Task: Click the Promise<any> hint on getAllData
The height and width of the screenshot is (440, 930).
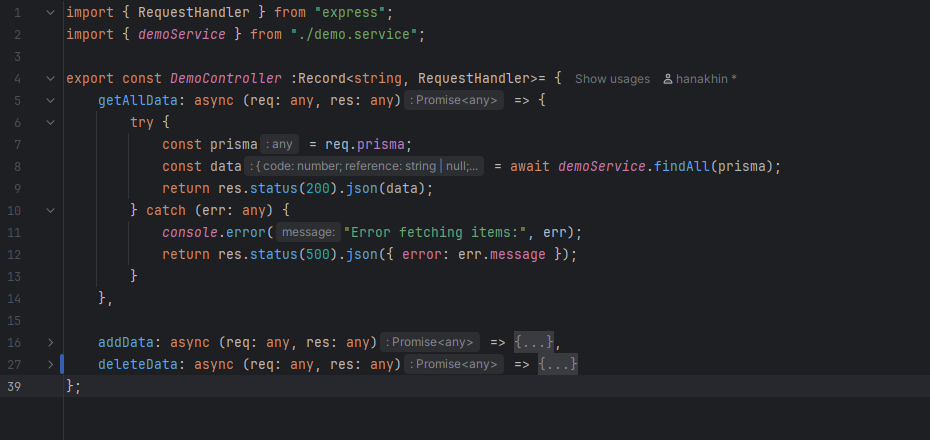Action: (454, 101)
